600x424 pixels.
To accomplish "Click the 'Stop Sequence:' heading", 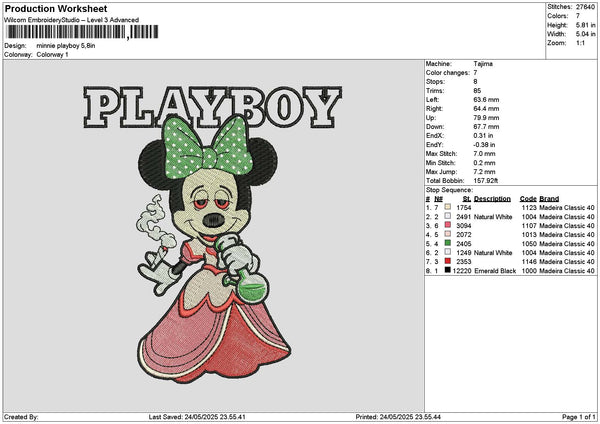I will [449, 190].
